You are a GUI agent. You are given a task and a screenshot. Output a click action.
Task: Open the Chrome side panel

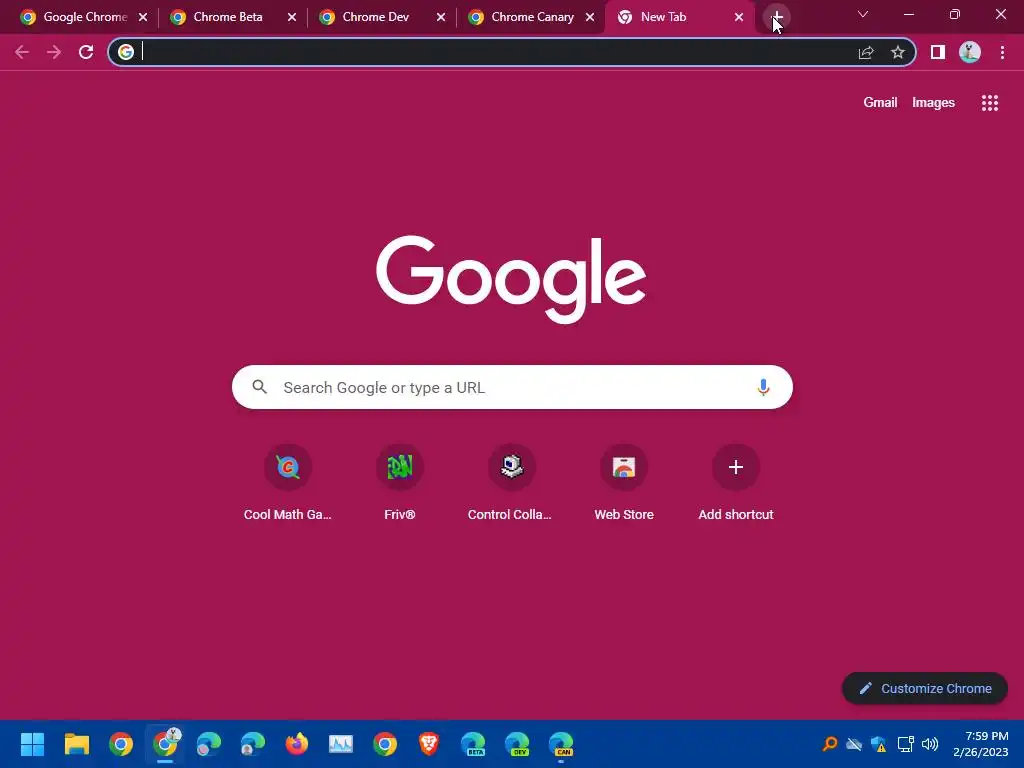click(938, 52)
